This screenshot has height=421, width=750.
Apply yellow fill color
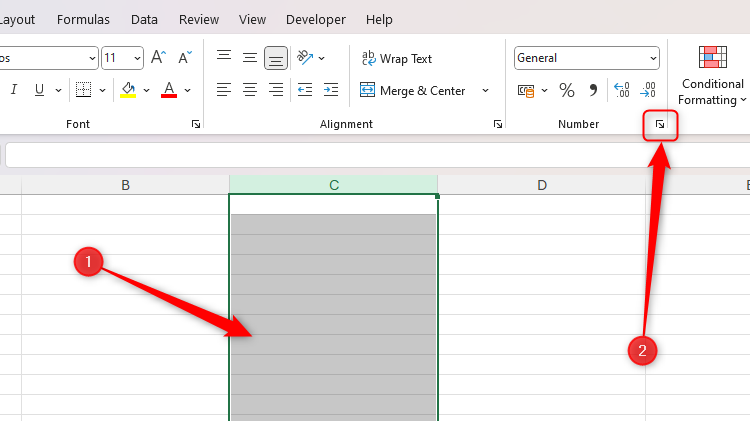(128, 89)
